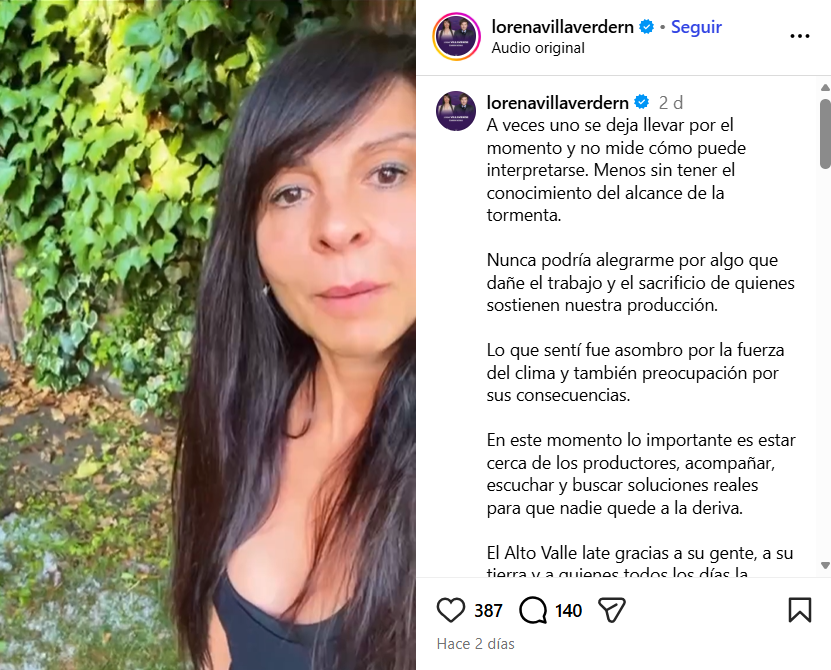Click the 387 likes count

[x=488, y=611]
